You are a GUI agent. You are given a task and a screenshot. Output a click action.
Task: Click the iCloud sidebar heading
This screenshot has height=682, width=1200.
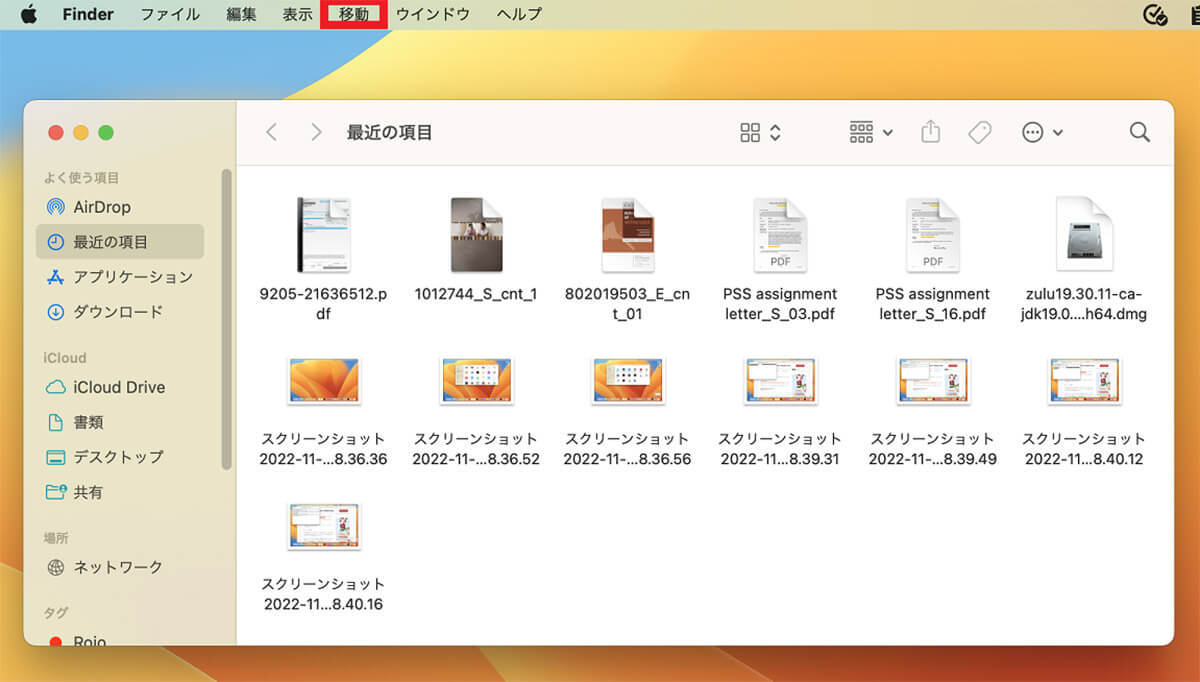(65, 358)
